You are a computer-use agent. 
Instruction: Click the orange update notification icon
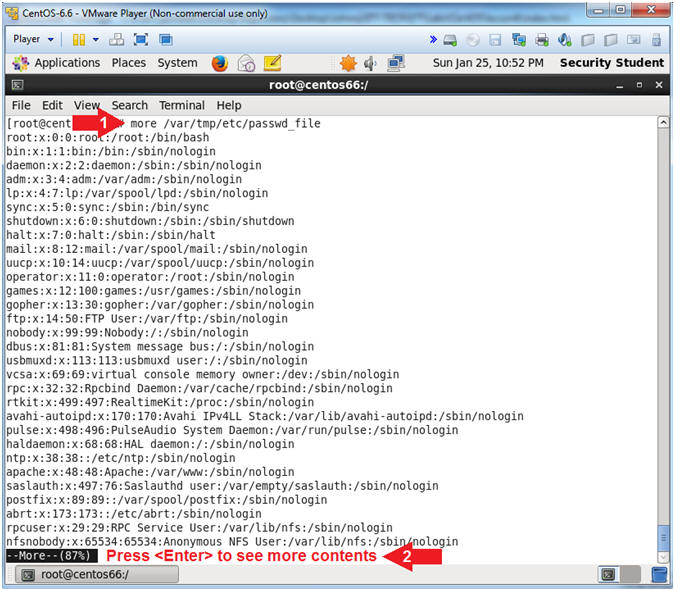(x=348, y=63)
